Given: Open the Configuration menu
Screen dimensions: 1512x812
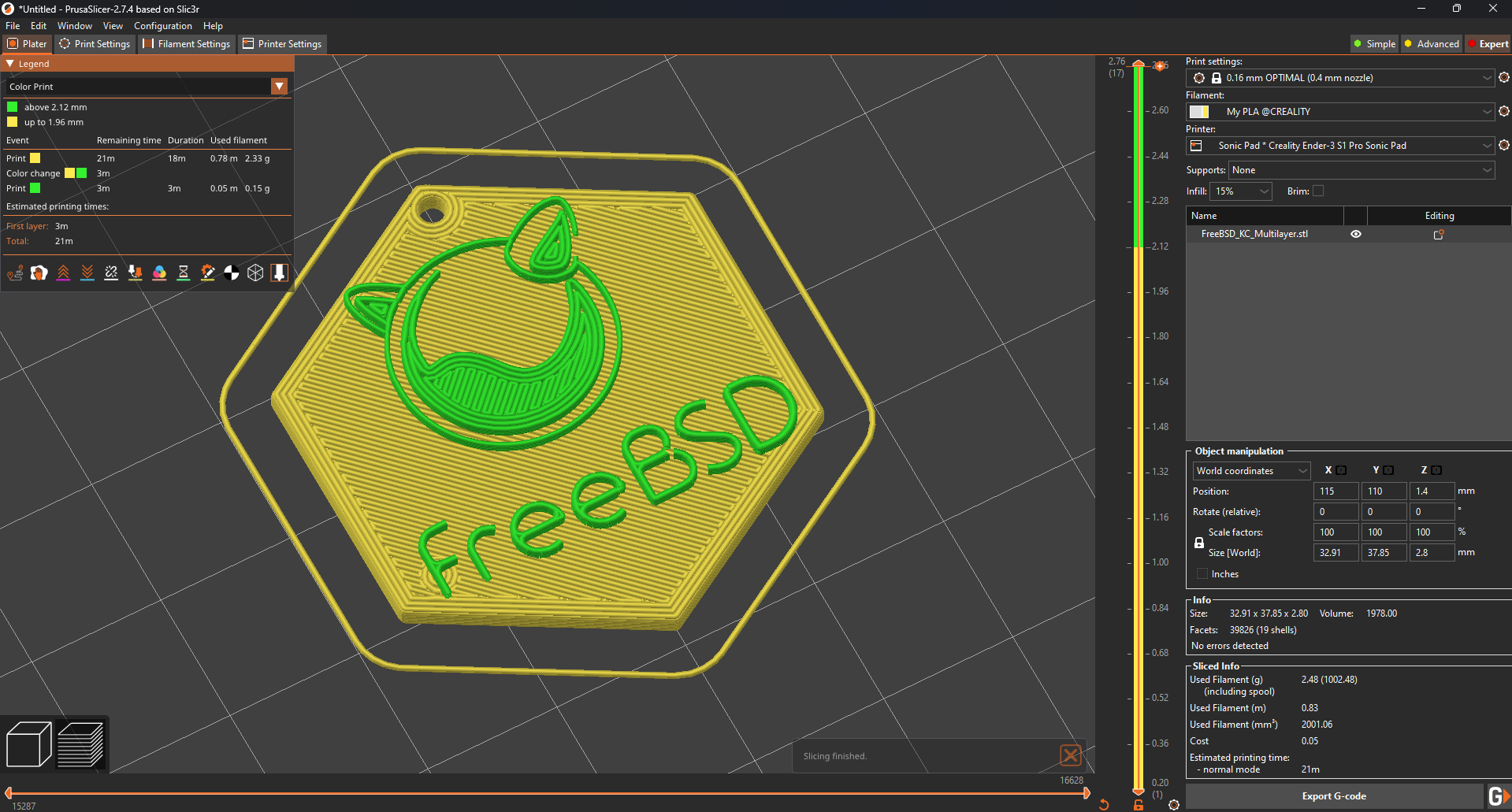Looking at the screenshot, I should [163, 26].
